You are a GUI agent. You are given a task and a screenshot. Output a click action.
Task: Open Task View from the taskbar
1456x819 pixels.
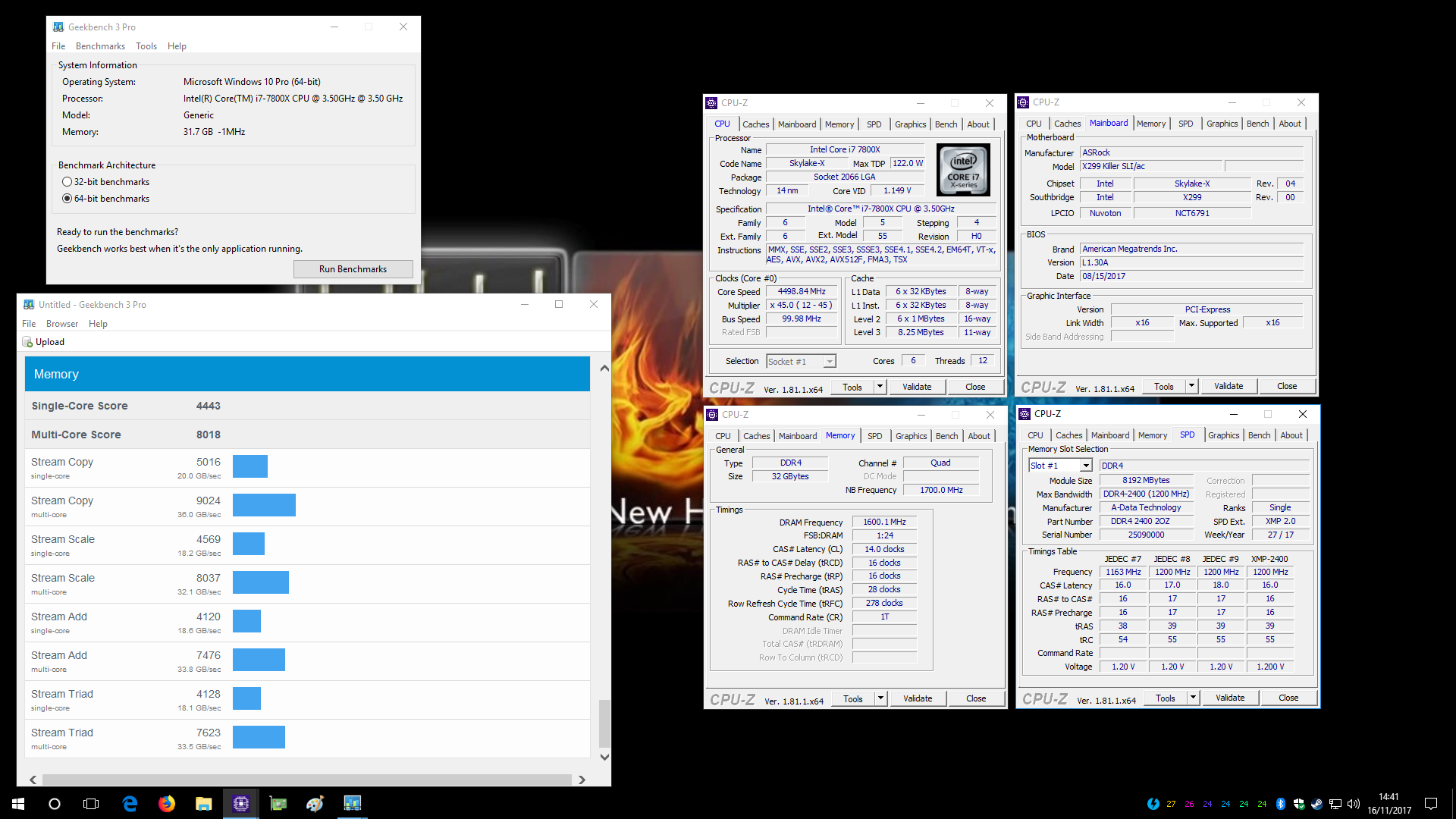pos(91,804)
